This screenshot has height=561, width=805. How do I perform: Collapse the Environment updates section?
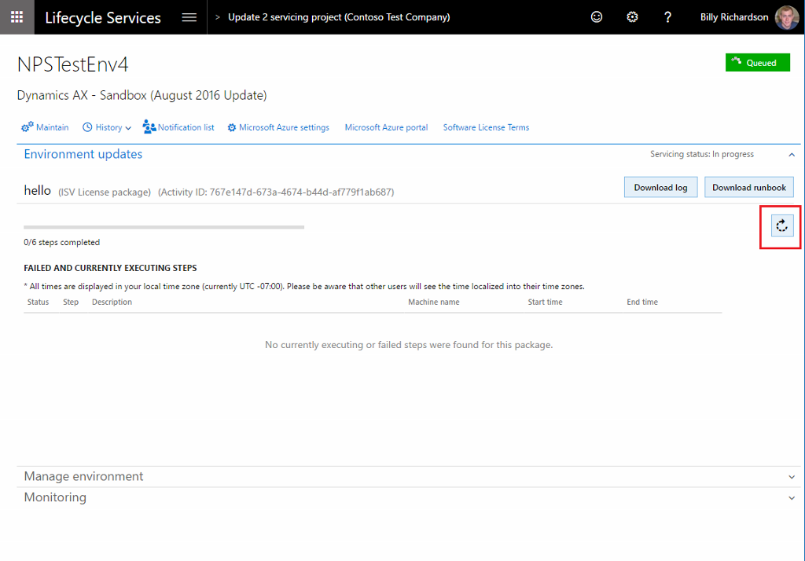point(792,155)
